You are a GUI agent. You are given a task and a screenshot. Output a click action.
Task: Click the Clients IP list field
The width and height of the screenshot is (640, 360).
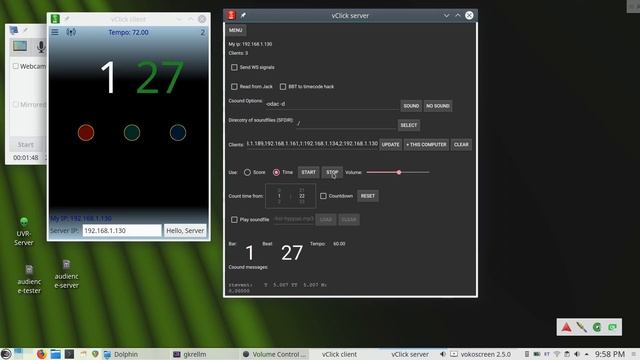click(312, 144)
